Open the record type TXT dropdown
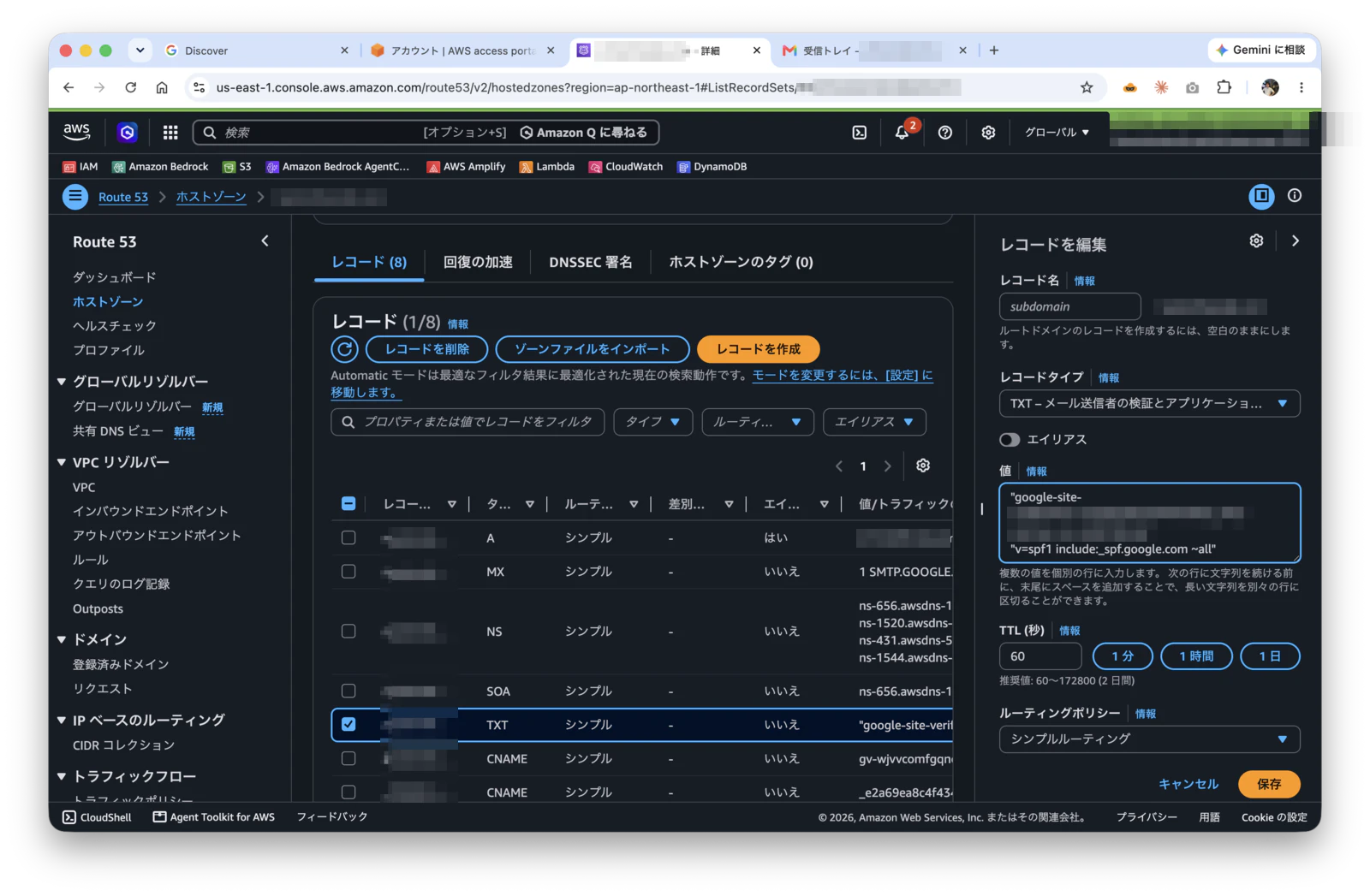This screenshot has width=1370, height=896. tap(1149, 403)
